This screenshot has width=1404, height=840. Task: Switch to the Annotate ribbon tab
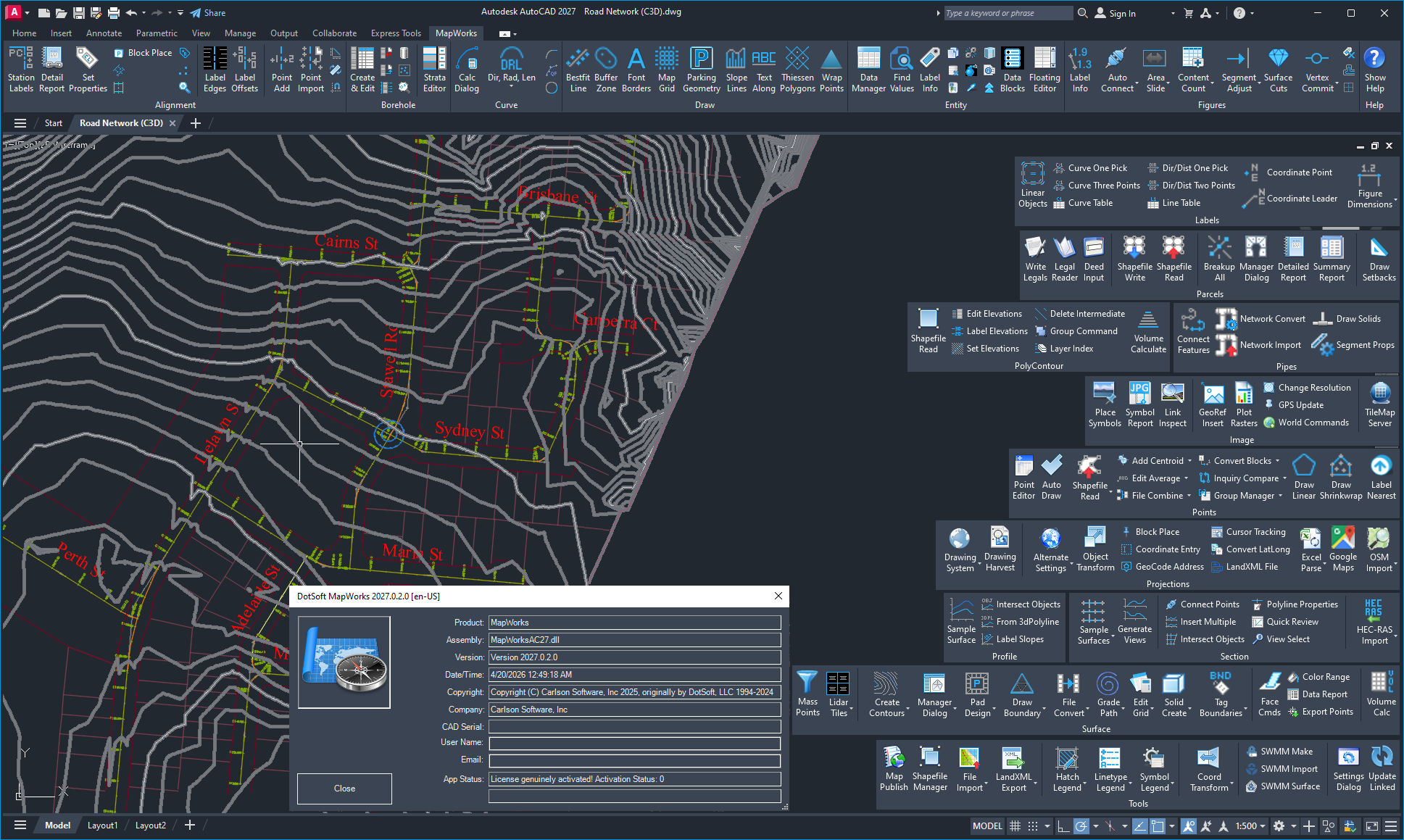point(104,33)
